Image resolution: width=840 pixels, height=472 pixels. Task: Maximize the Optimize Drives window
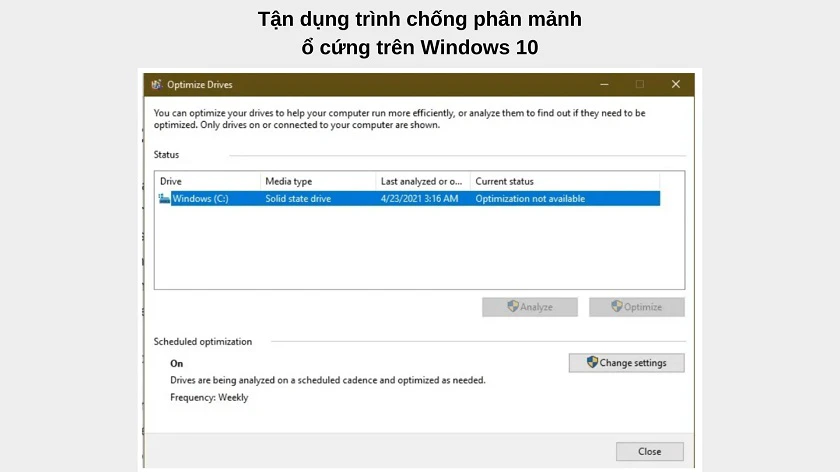click(640, 85)
